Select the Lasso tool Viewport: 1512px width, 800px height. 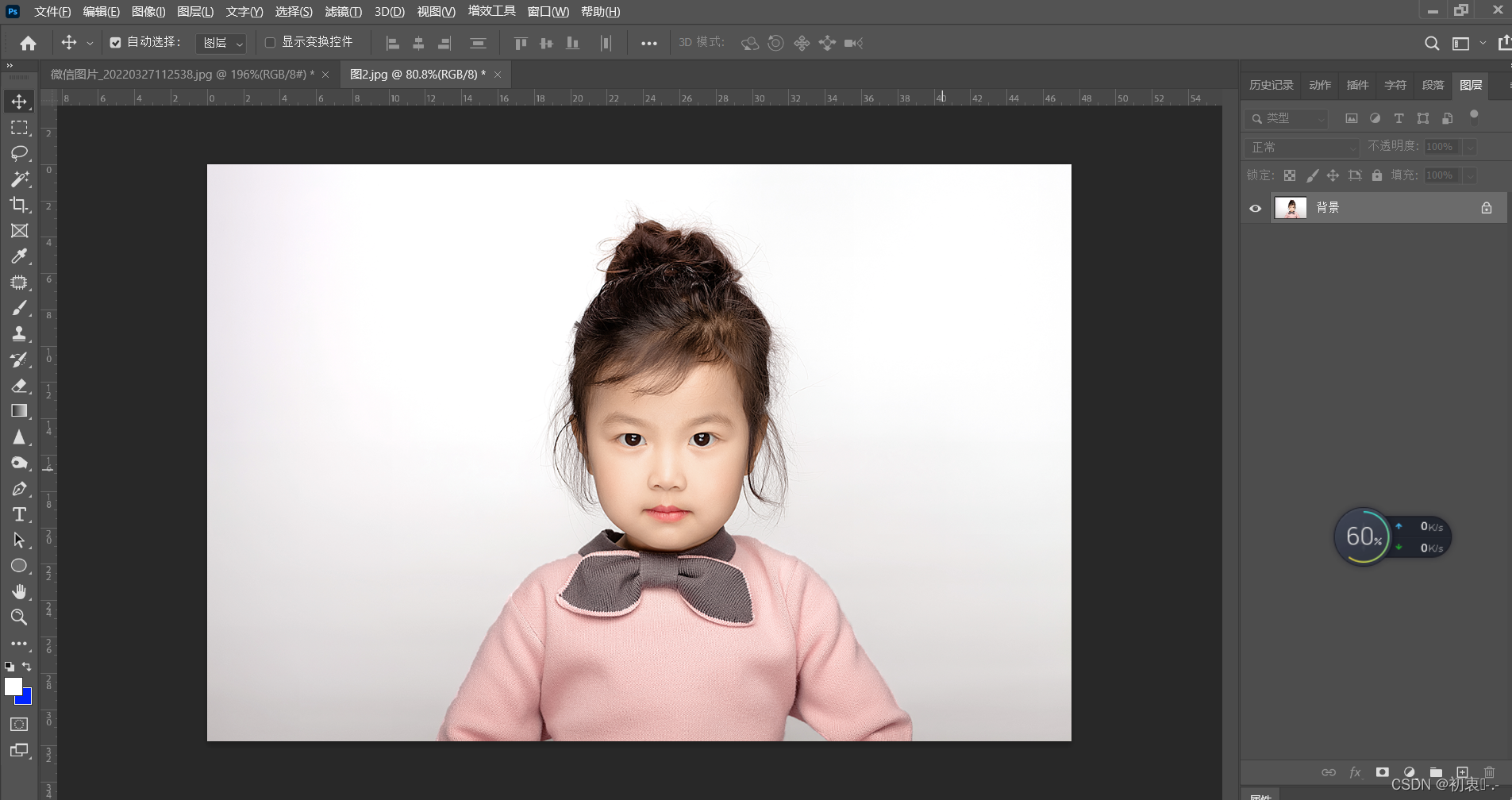pyautogui.click(x=19, y=153)
